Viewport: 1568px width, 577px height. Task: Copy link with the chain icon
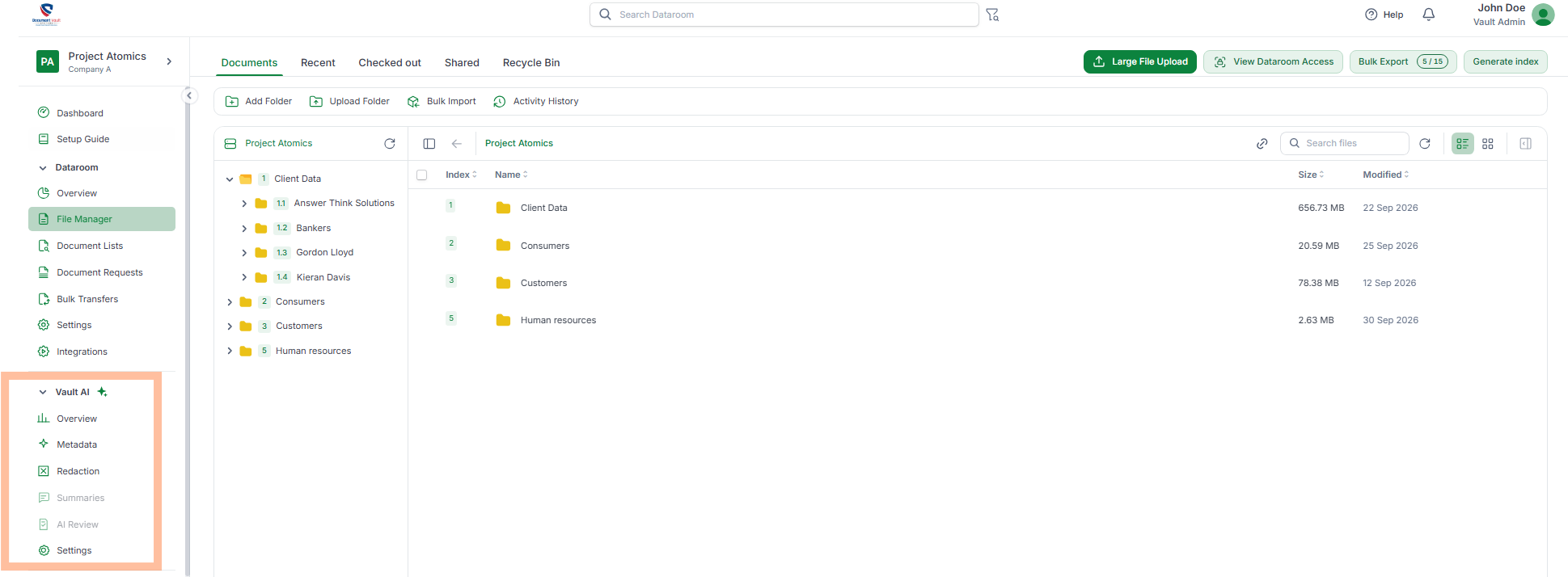(1262, 143)
